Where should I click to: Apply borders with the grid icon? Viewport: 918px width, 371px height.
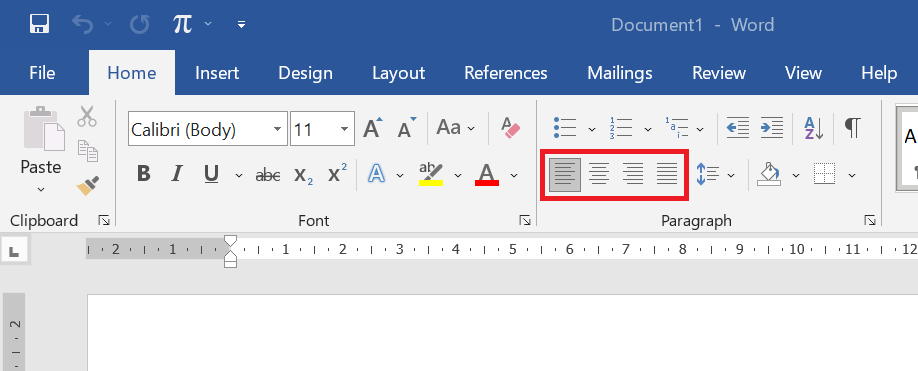coord(824,174)
